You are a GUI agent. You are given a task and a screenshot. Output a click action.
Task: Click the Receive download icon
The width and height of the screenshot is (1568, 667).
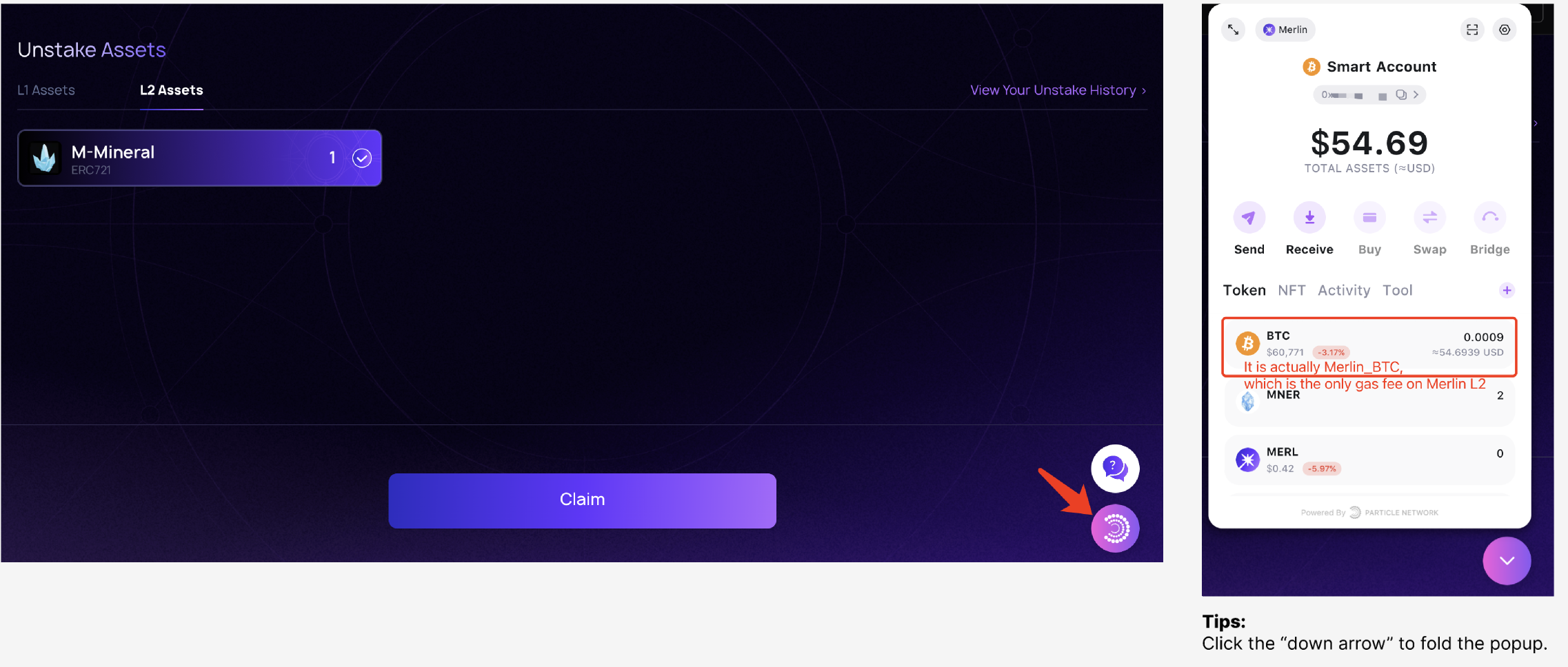click(1309, 218)
